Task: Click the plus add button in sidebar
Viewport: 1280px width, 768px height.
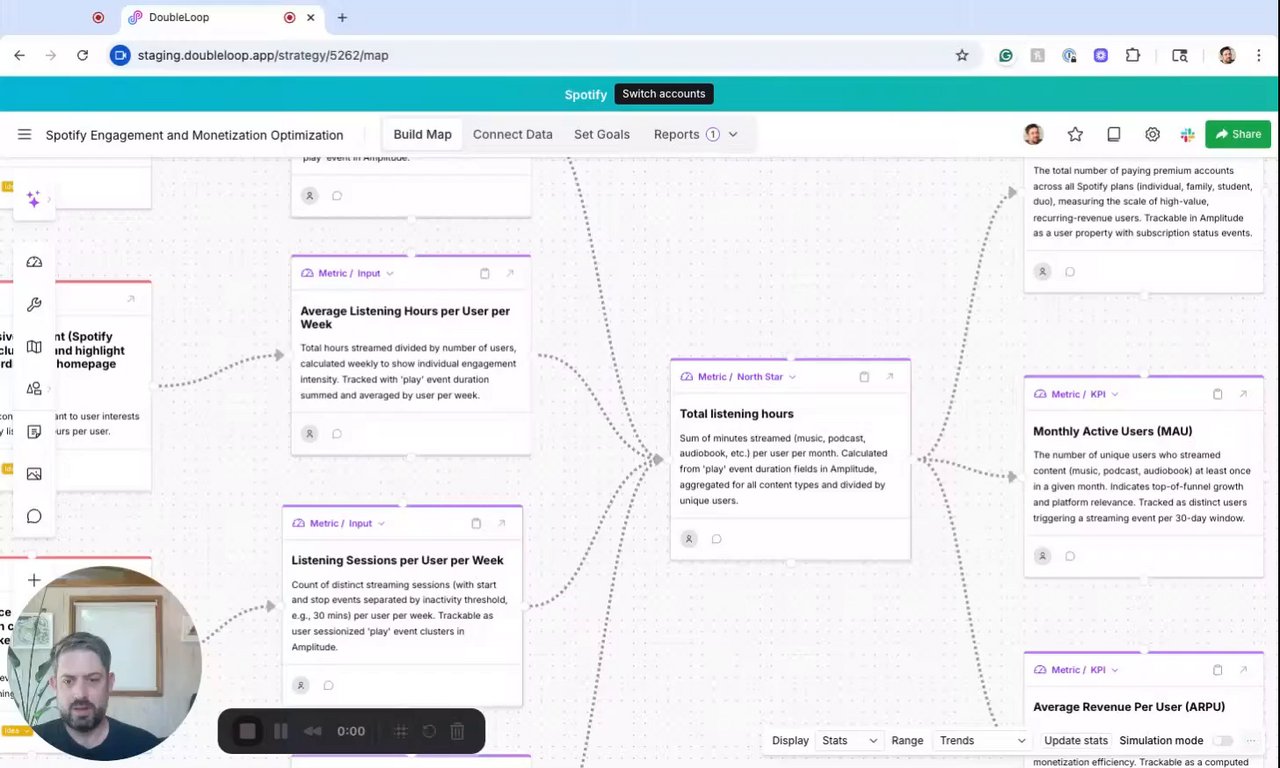Action: tap(34, 580)
